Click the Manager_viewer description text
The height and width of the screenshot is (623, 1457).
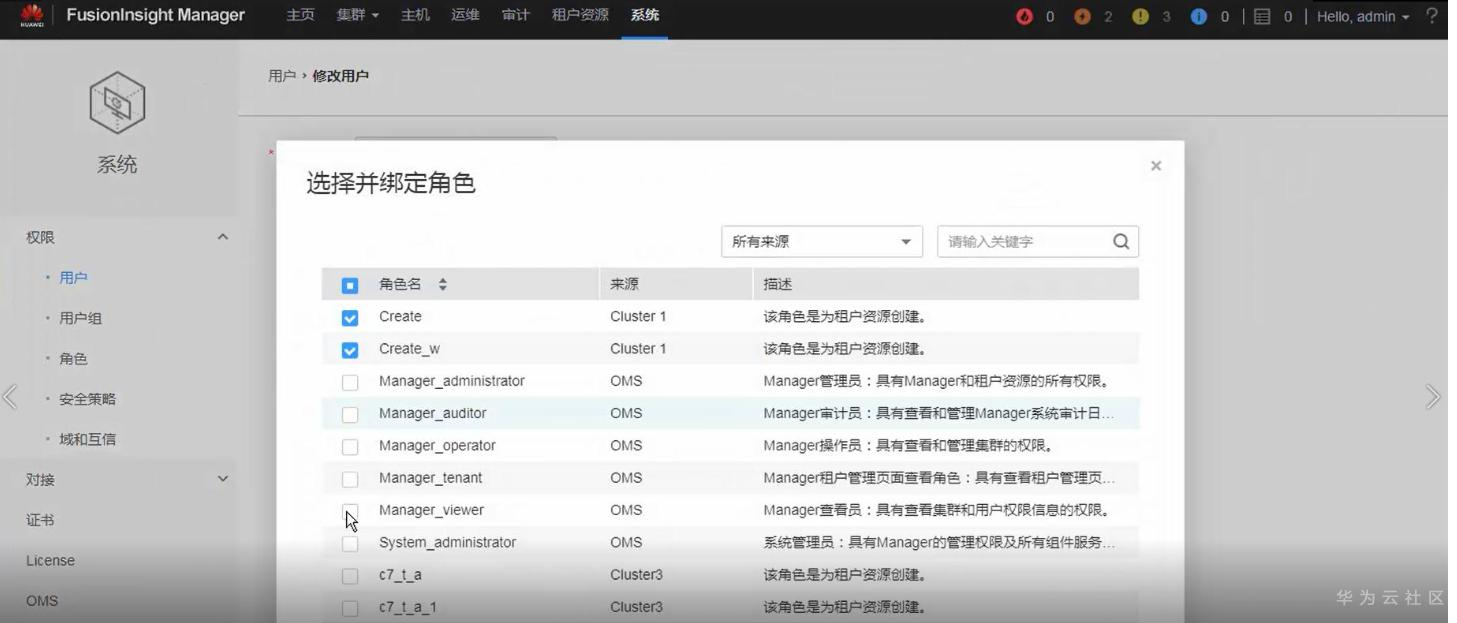pos(937,510)
